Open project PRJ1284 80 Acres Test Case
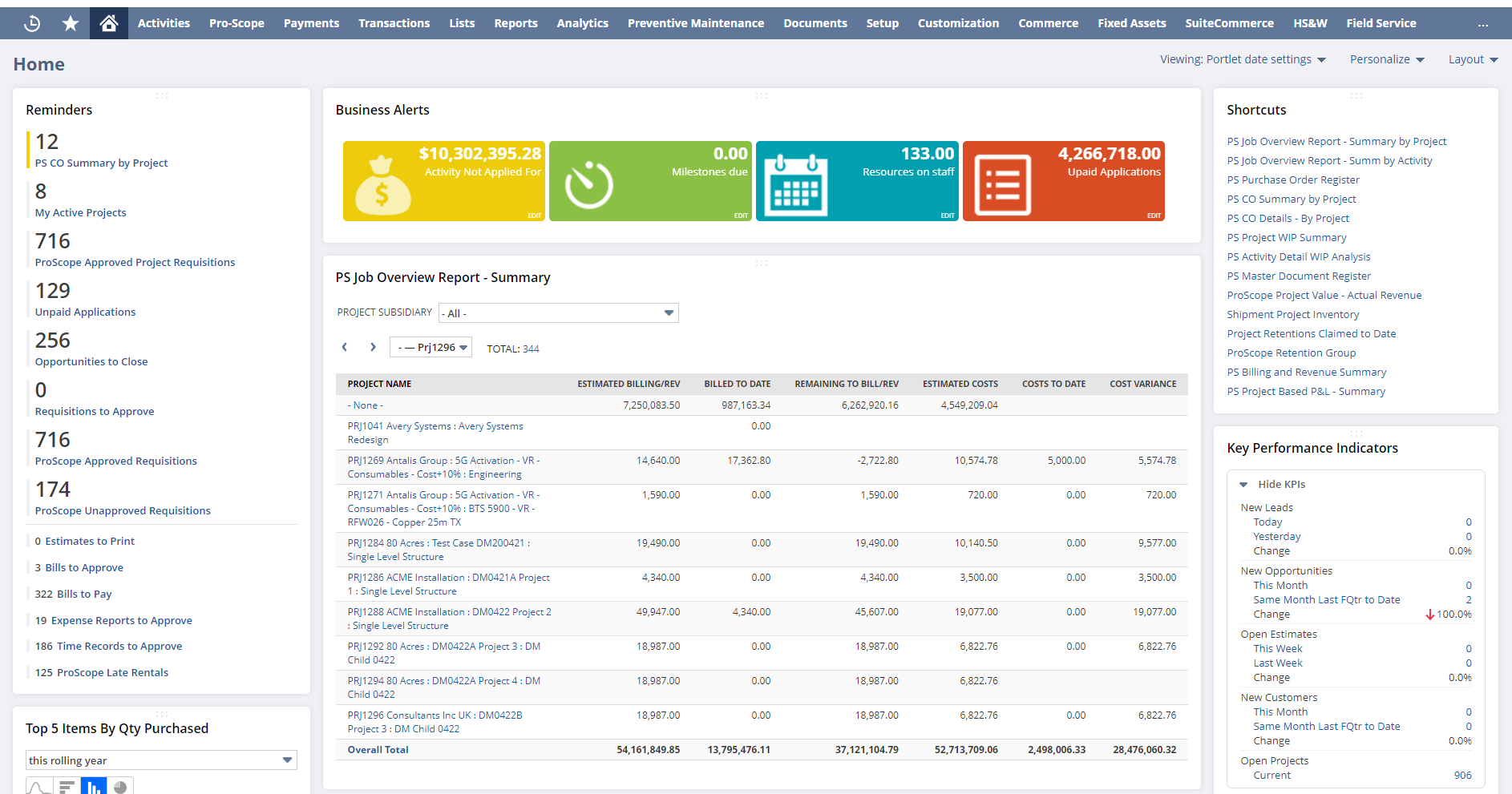1512x794 pixels. [435, 542]
